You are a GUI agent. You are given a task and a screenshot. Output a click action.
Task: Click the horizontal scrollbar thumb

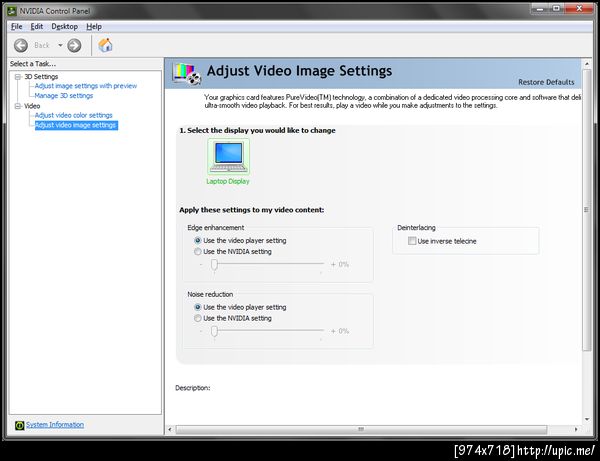coord(361,429)
